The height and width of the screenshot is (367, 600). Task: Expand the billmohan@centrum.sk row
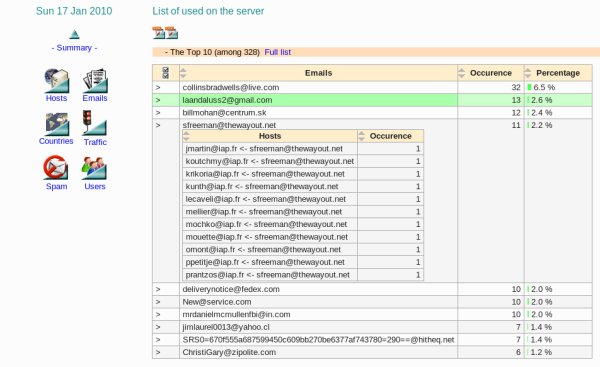point(158,113)
